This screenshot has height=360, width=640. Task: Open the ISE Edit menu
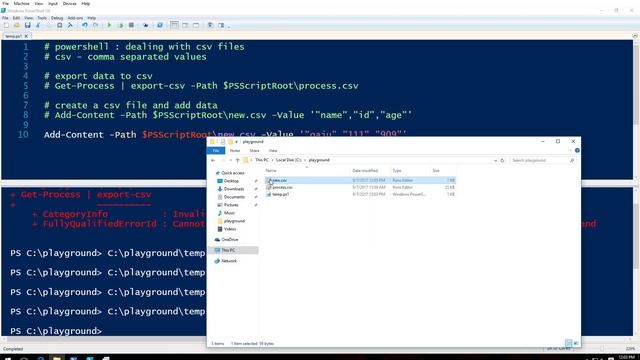click(16, 18)
